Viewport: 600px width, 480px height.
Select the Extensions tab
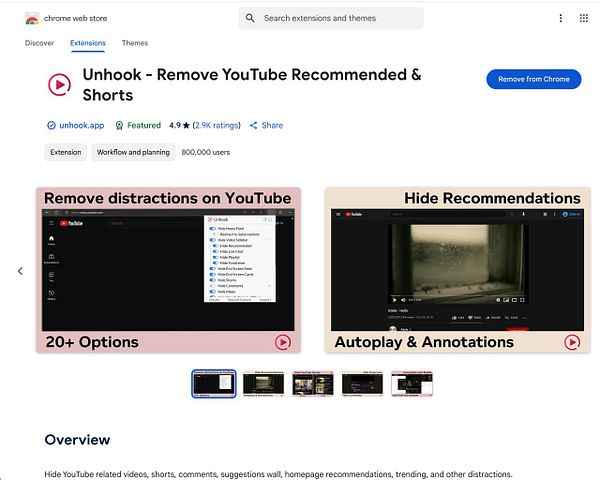pyautogui.click(x=88, y=43)
